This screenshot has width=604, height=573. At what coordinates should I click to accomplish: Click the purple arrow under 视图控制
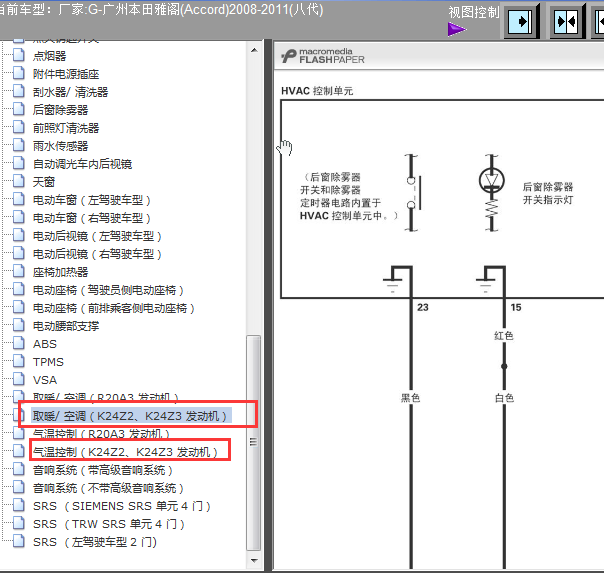[x=457, y=29]
